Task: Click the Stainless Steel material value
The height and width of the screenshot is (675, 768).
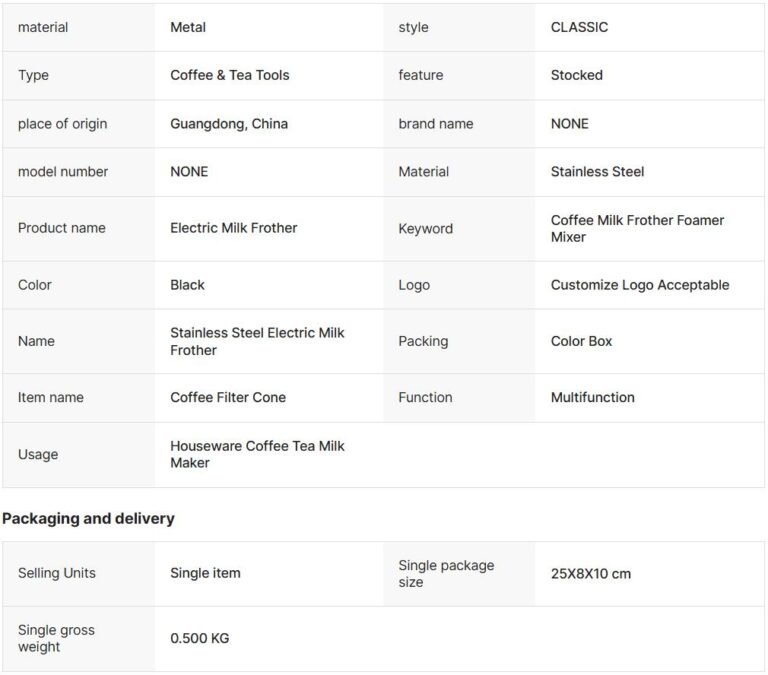Action: click(597, 171)
